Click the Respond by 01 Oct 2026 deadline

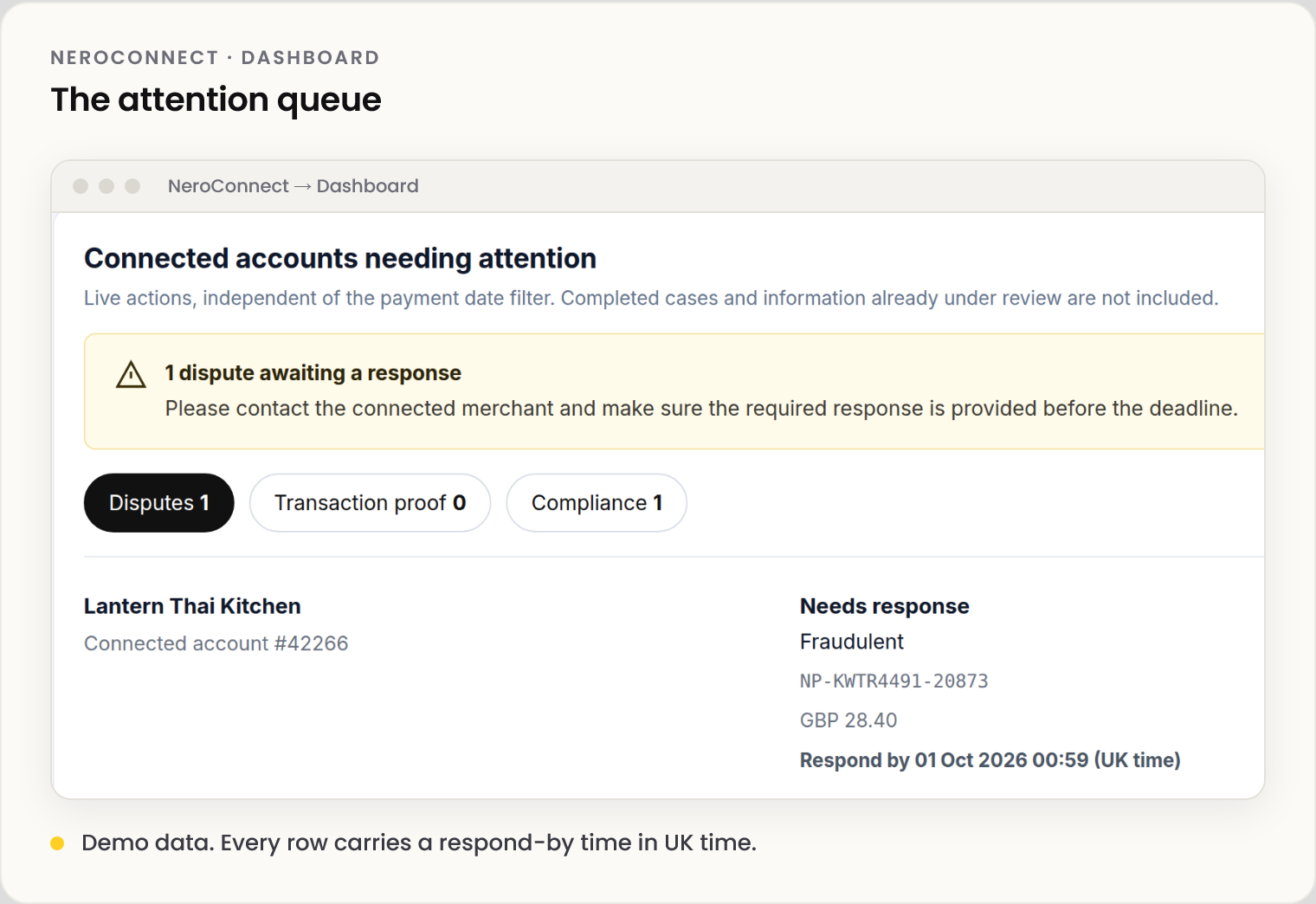coord(990,760)
